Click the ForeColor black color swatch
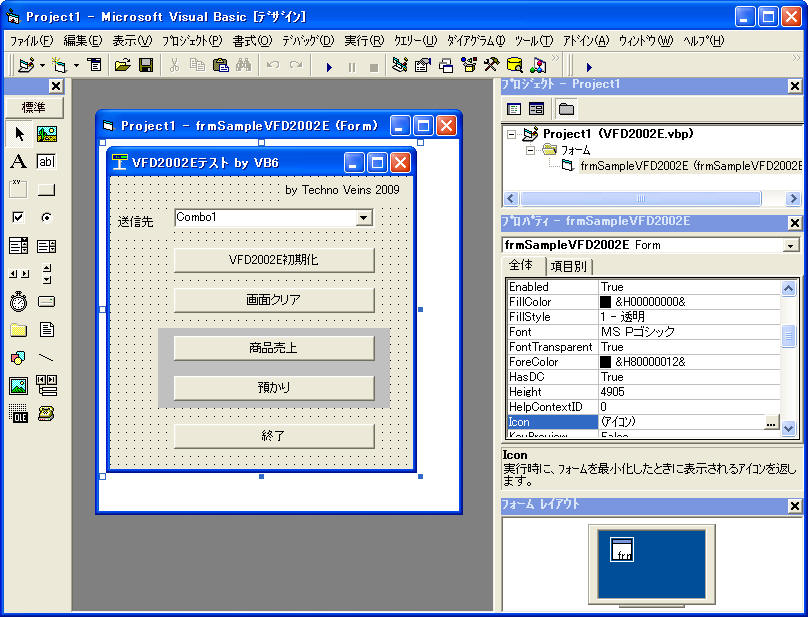This screenshot has width=808, height=617. [605, 362]
